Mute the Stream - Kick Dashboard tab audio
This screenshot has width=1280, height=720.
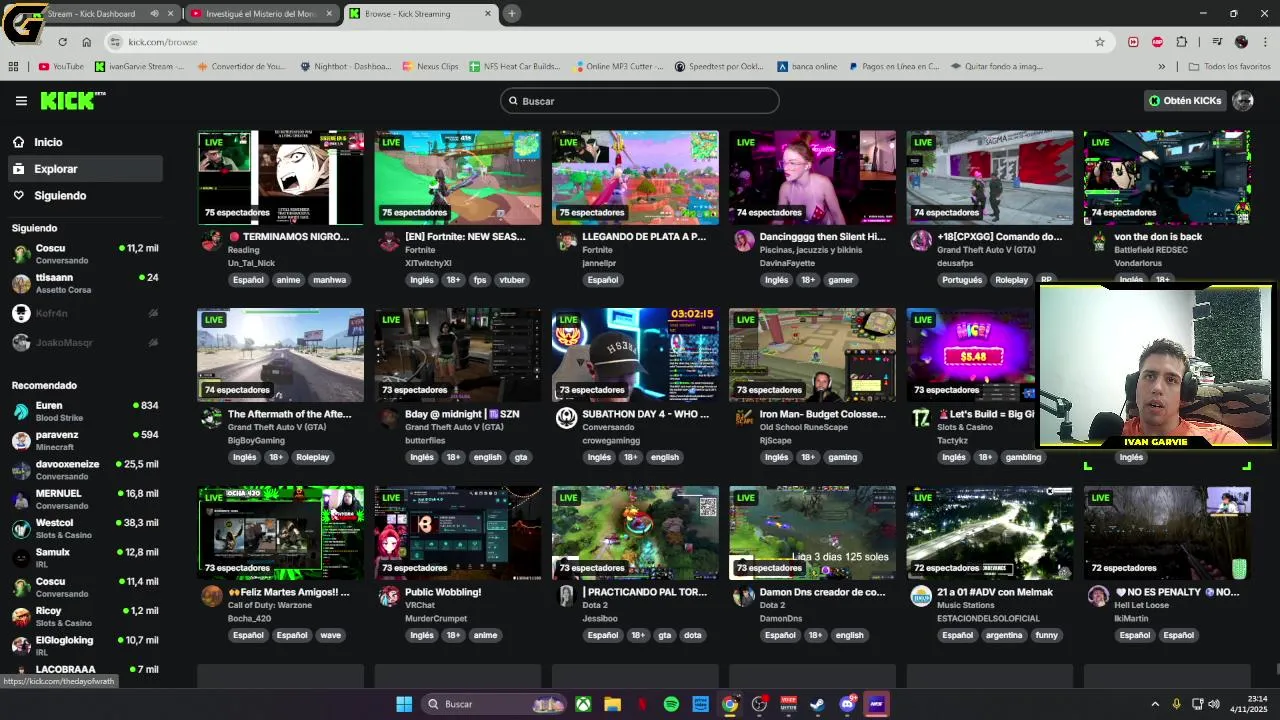tap(154, 14)
